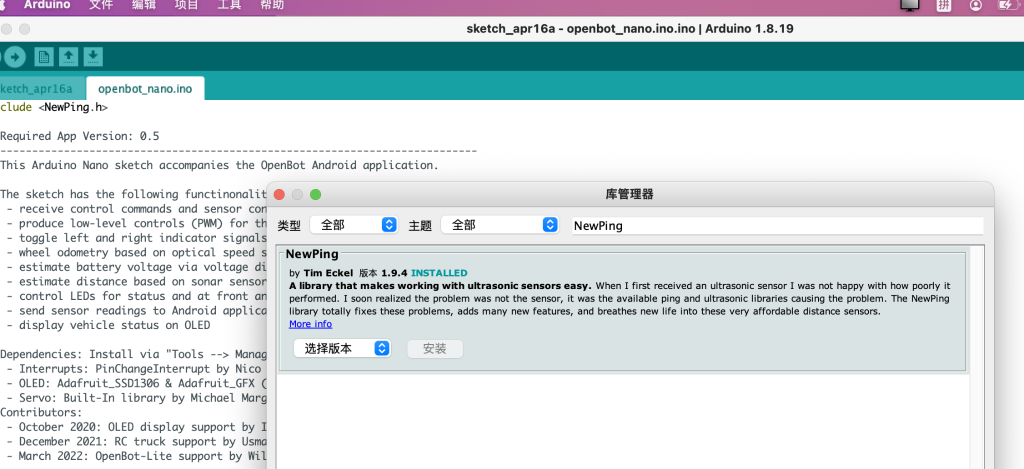Expand the 选择版本 version dropdown
The image size is (1024, 469).
pyautogui.click(x=342, y=348)
